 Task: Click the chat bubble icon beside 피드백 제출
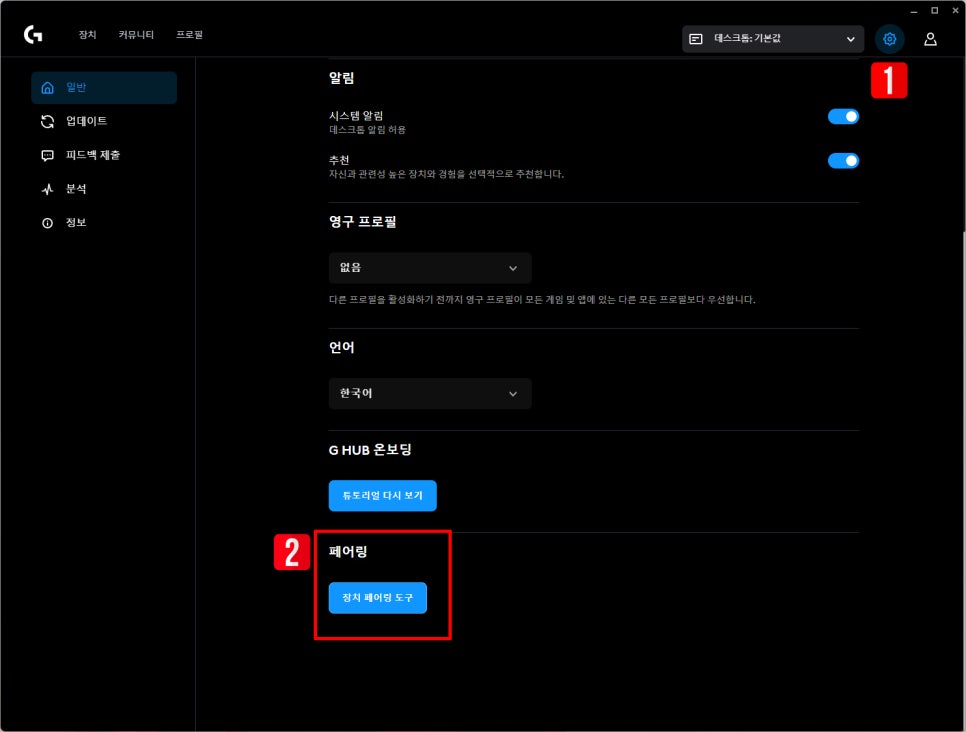point(47,155)
